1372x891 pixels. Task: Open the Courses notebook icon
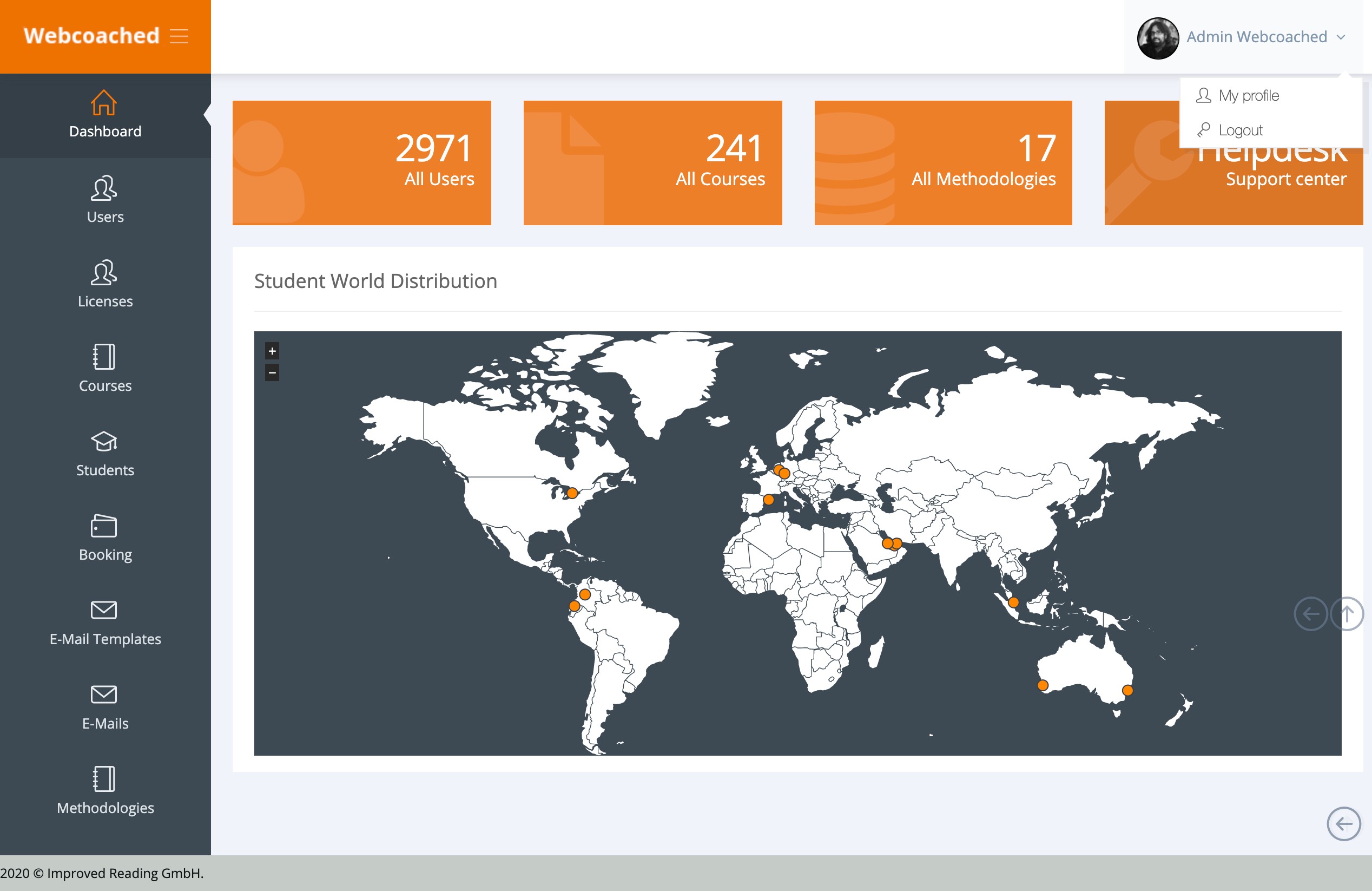[104, 356]
